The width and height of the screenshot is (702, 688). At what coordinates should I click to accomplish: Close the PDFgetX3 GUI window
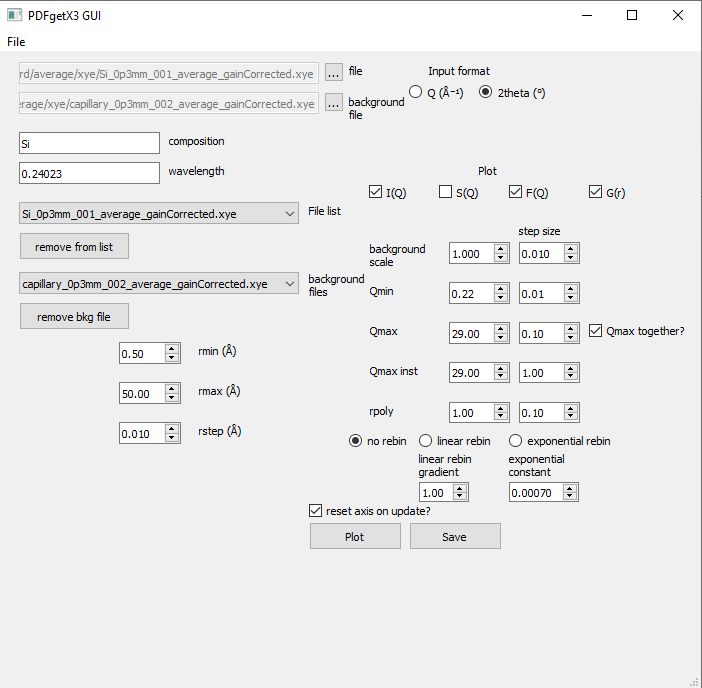[677, 15]
